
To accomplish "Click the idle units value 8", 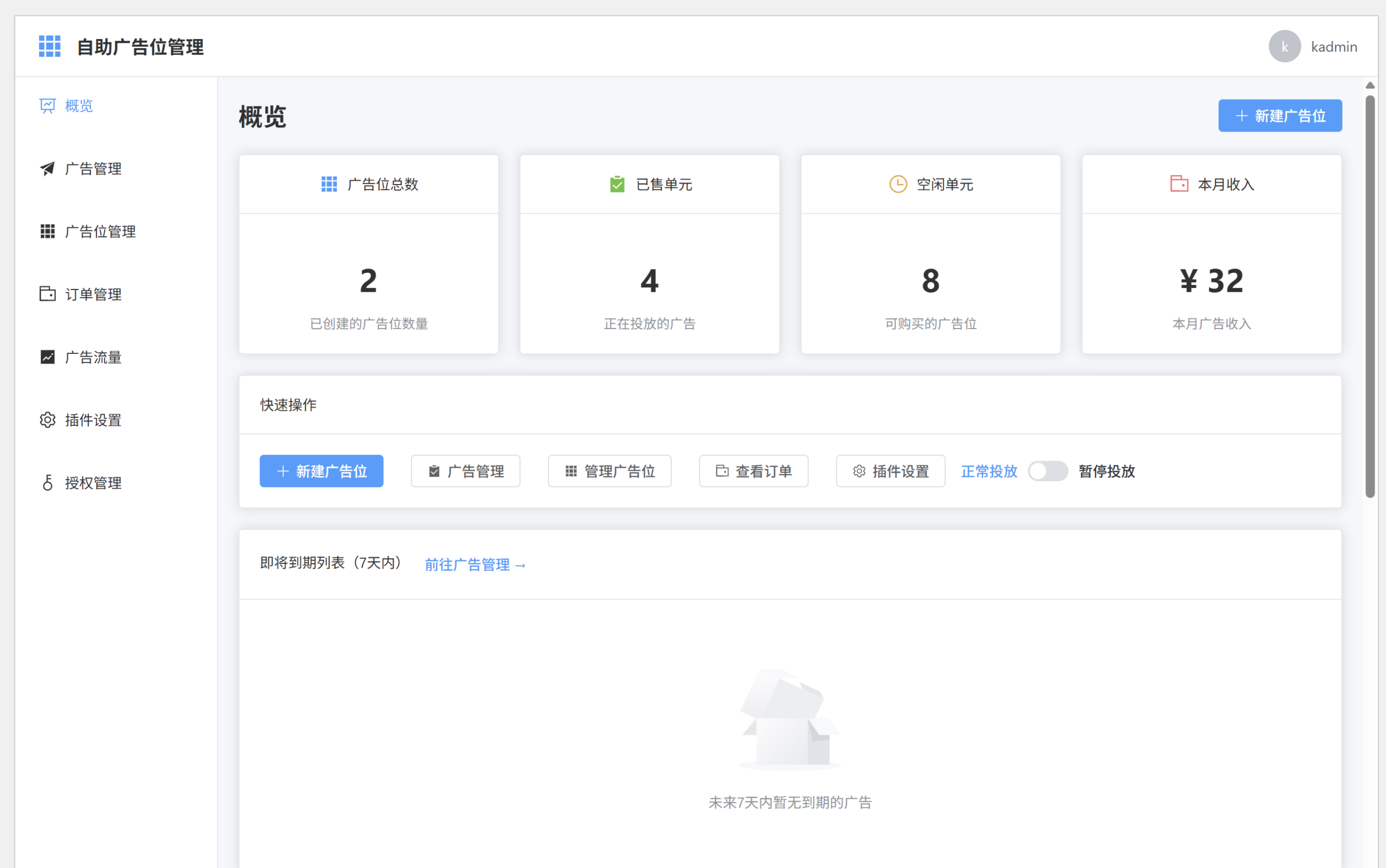I will click(x=931, y=281).
